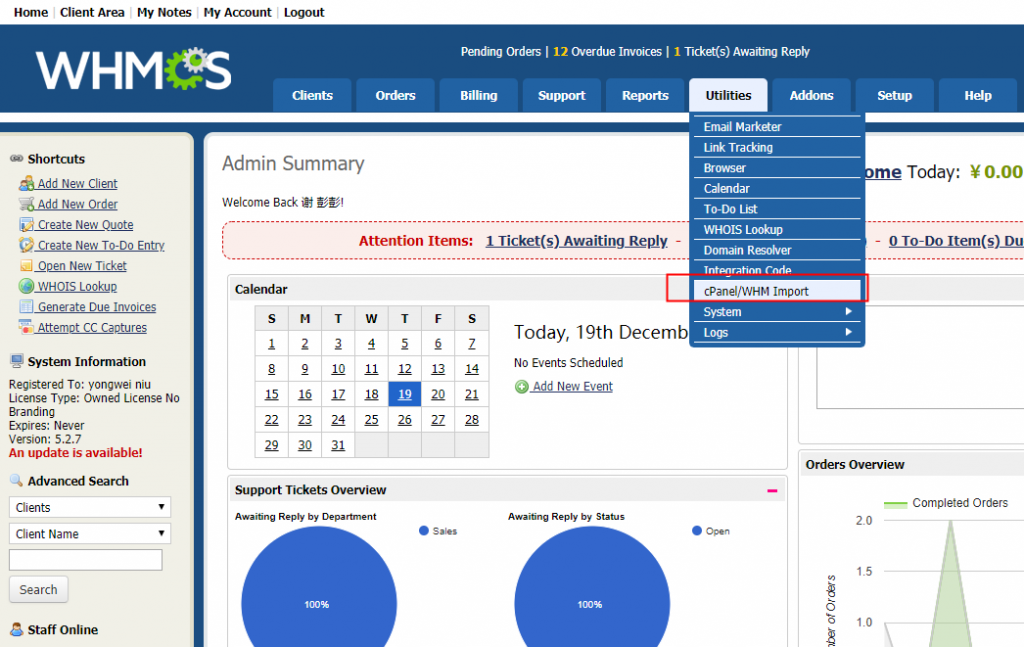1024x647 pixels.
Task: Click 1 Ticket(s) Awaiting Reply attention link
Action: coord(577,241)
